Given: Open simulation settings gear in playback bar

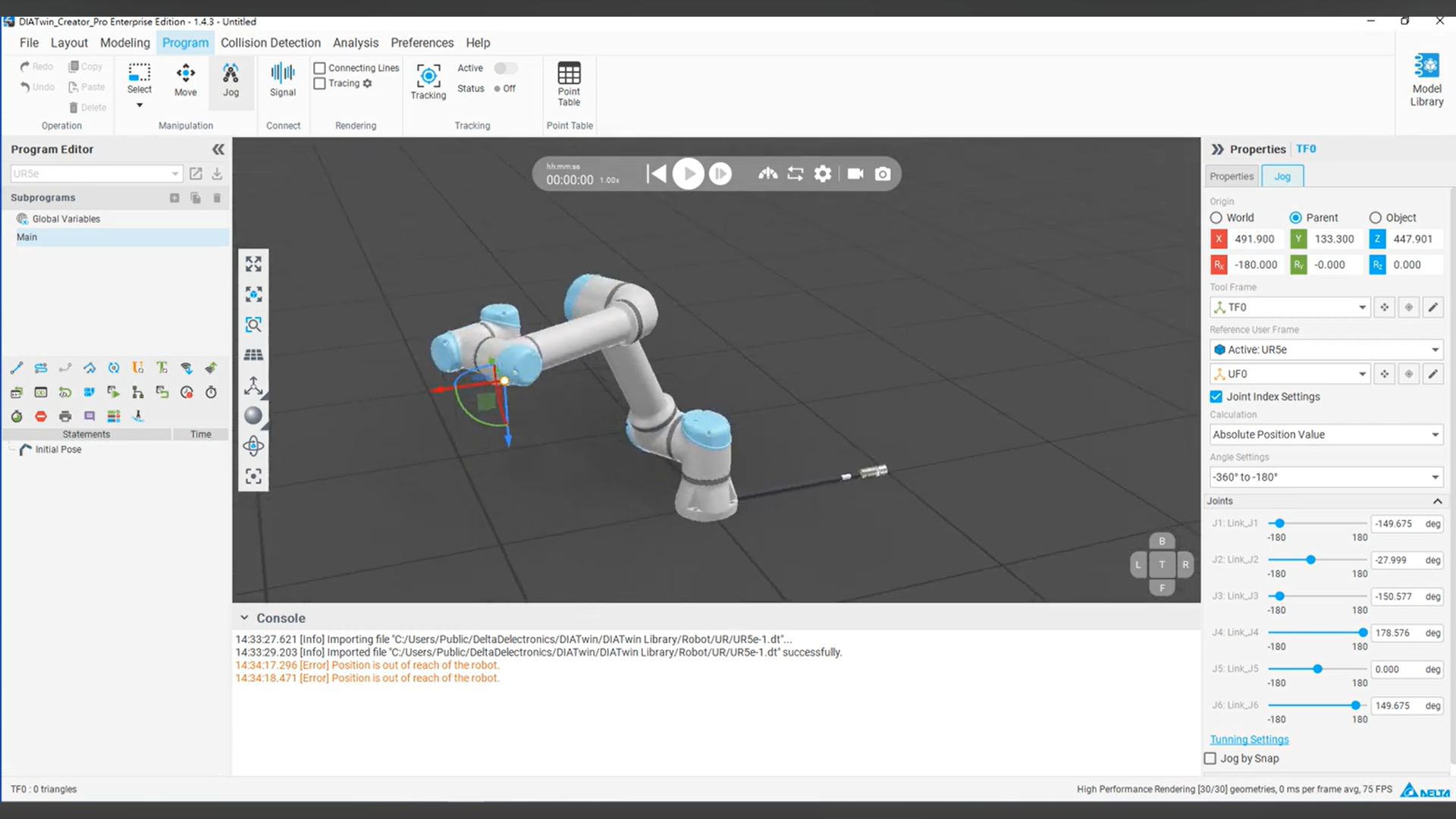Looking at the screenshot, I should [x=823, y=174].
